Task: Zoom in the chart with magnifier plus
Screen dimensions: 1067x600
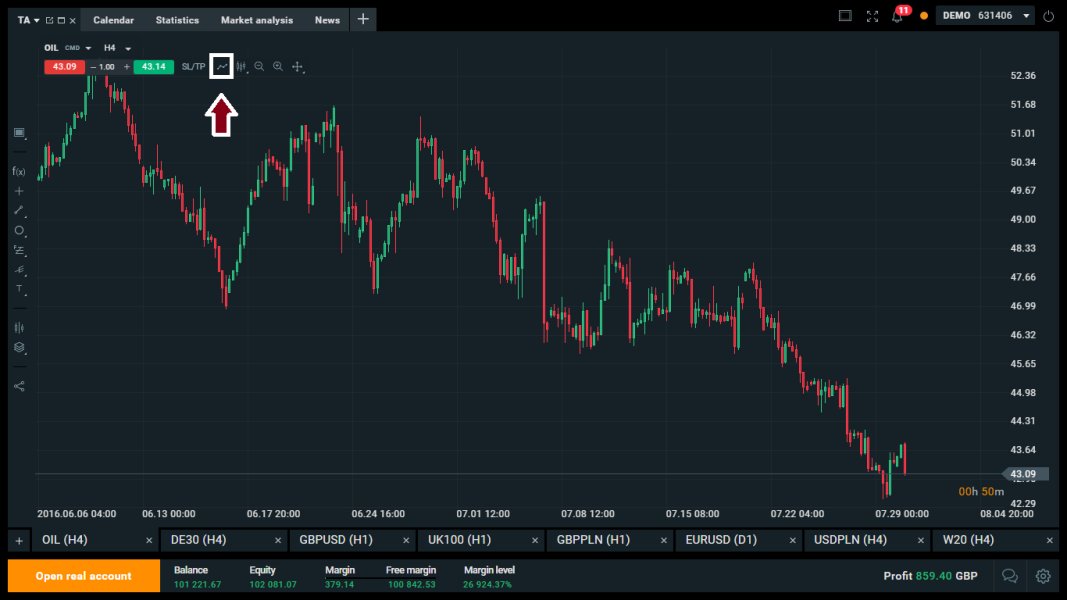Action: [x=278, y=66]
